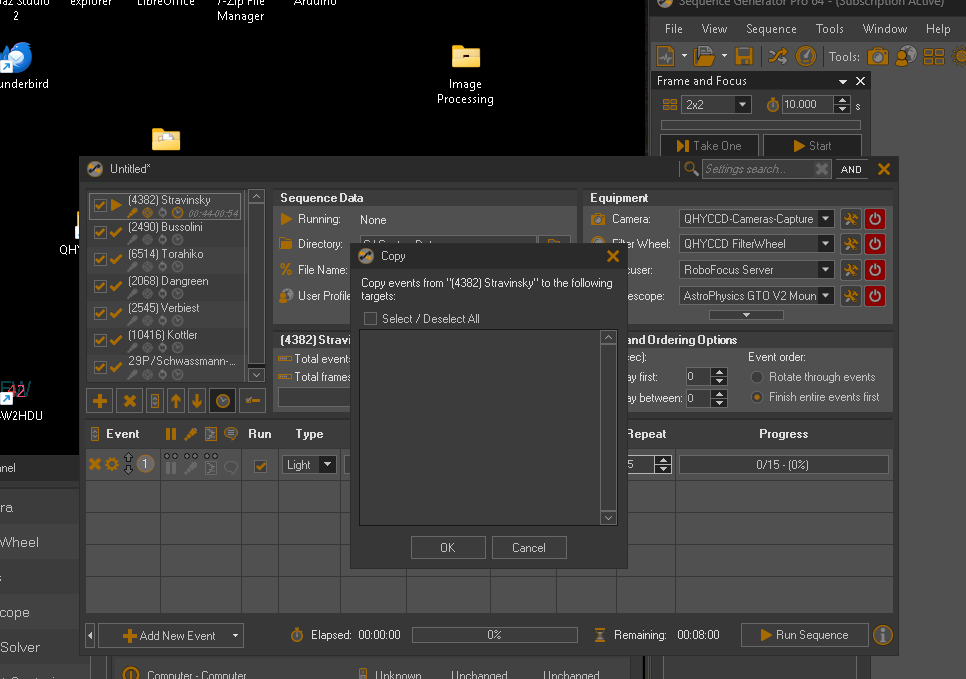Open the Camera device dropdown

coord(825,219)
